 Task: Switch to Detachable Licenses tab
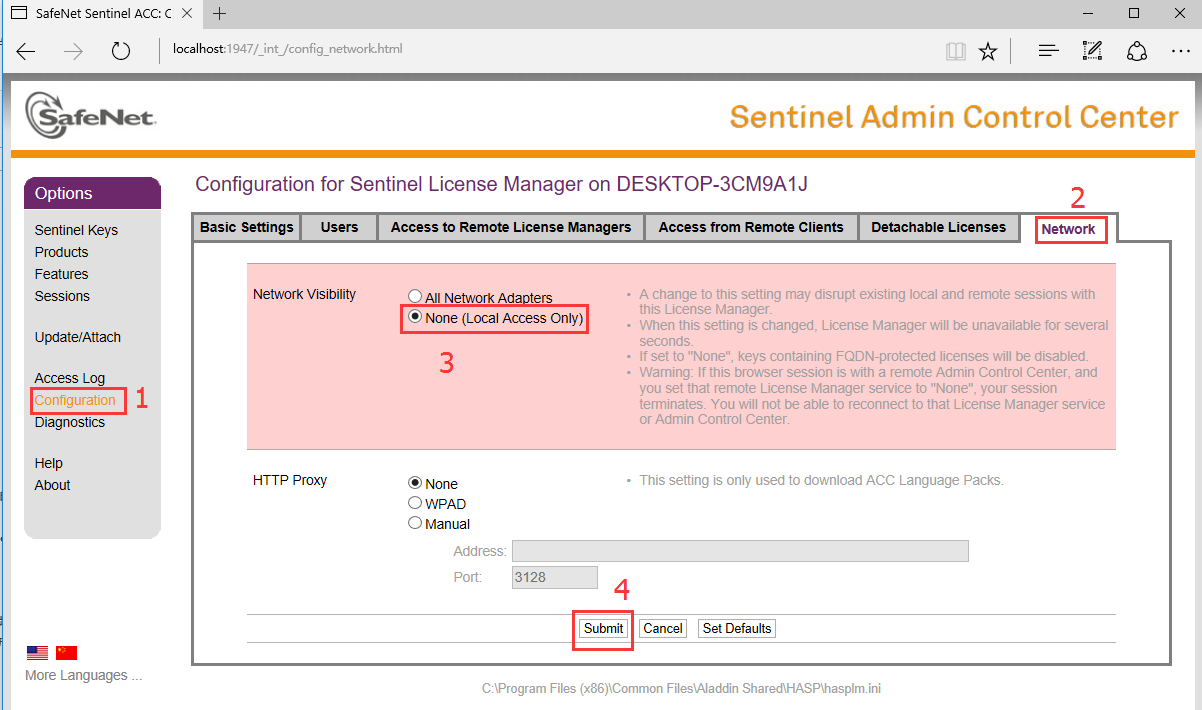pyautogui.click(x=938, y=227)
